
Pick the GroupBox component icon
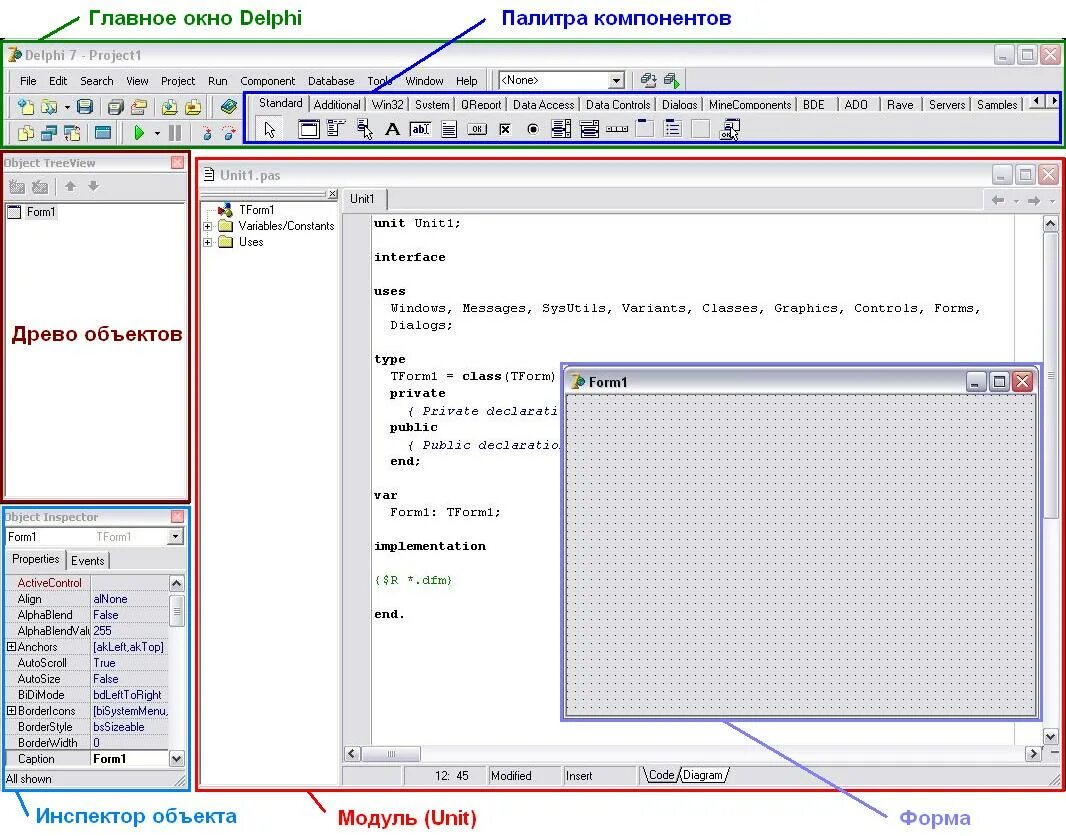644,128
